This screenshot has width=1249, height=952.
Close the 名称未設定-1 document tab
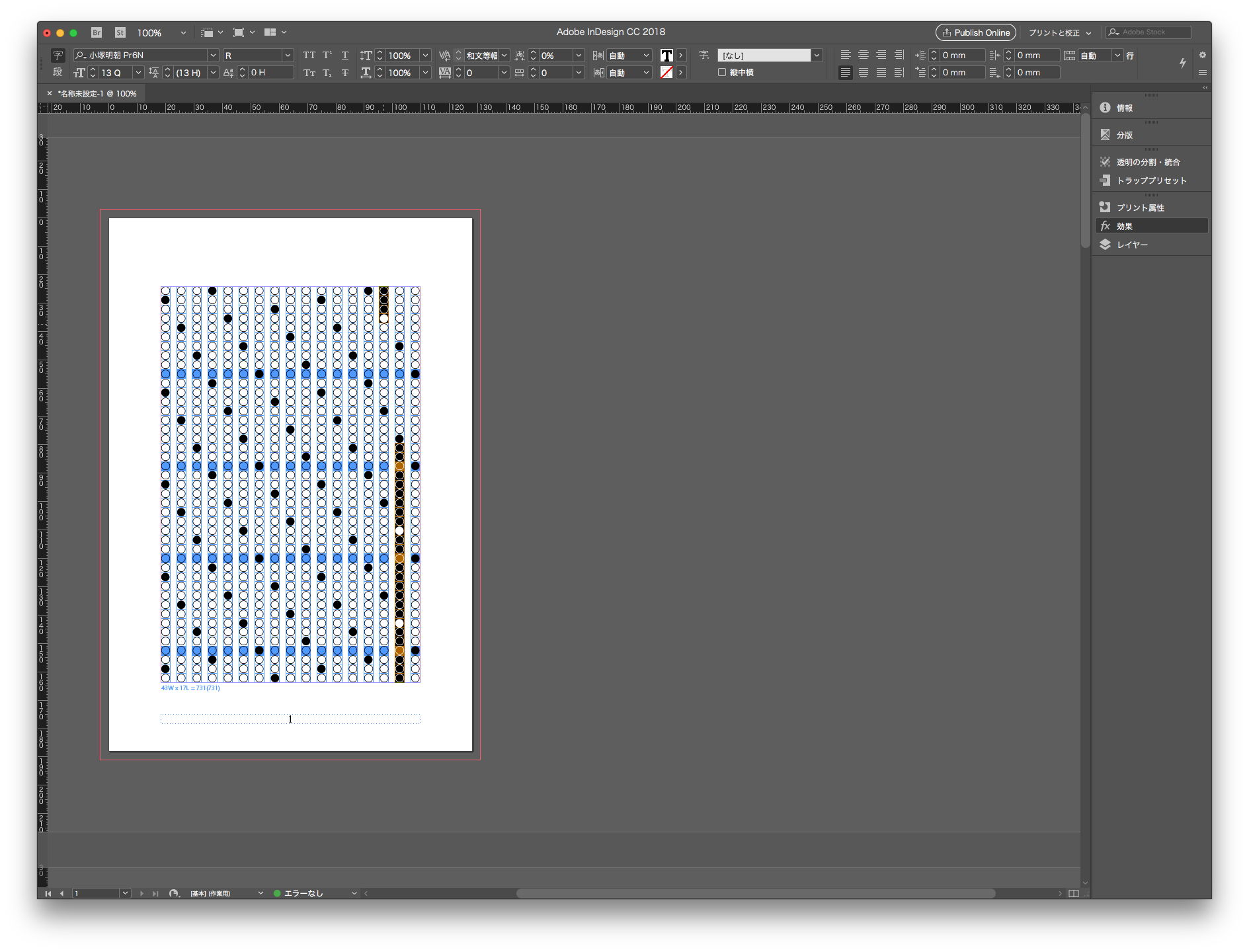click(x=50, y=94)
